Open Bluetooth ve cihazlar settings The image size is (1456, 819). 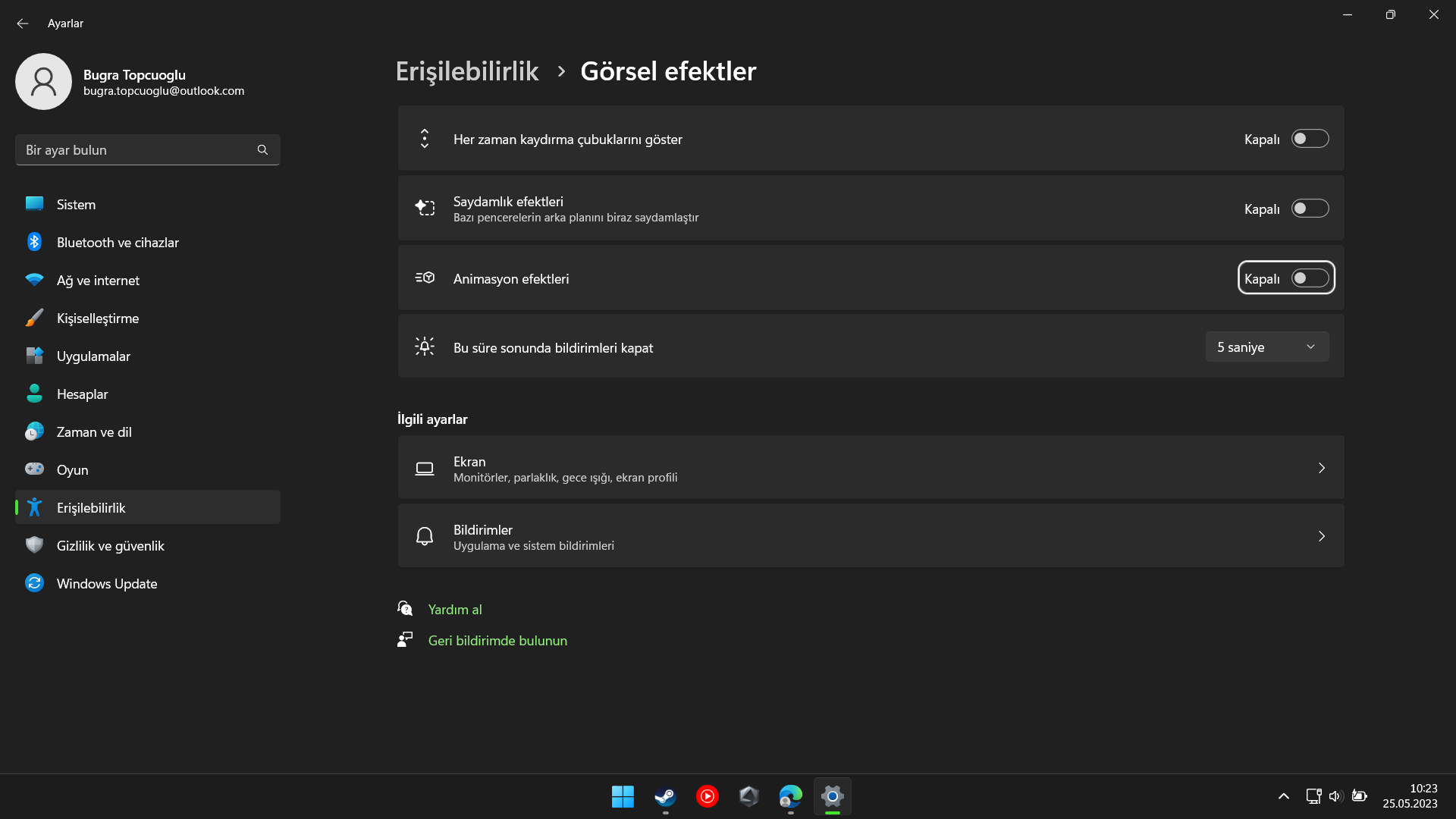pyautogui.click(x=118, y=243)
